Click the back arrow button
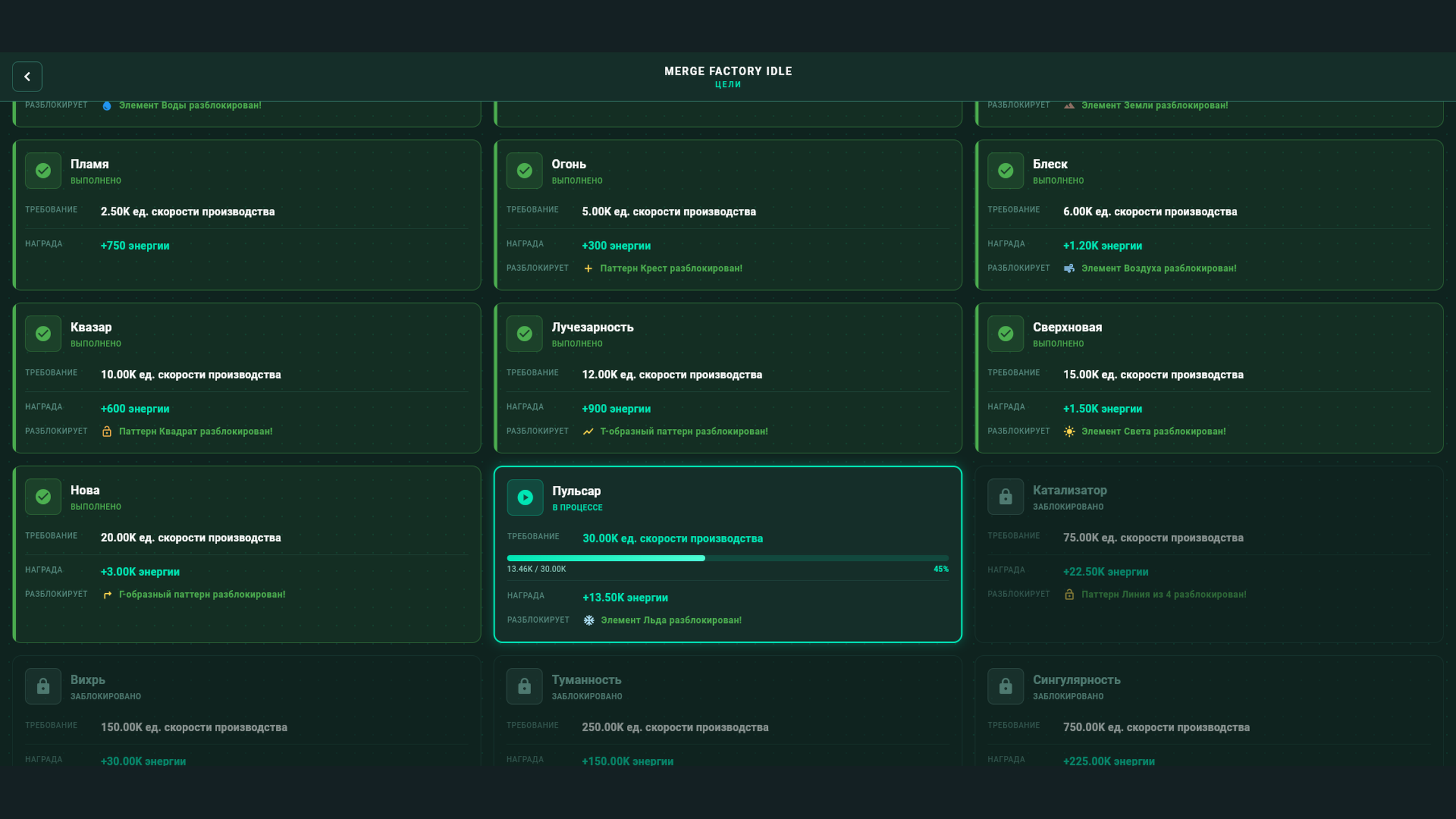 point(27,76)
